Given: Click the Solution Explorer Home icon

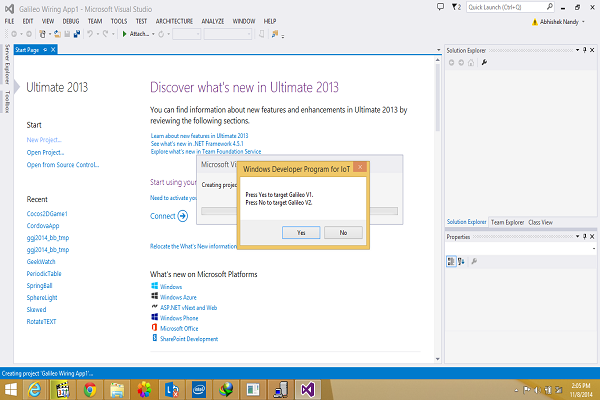Looking at the screenshot, I should (x=471, y=63).
